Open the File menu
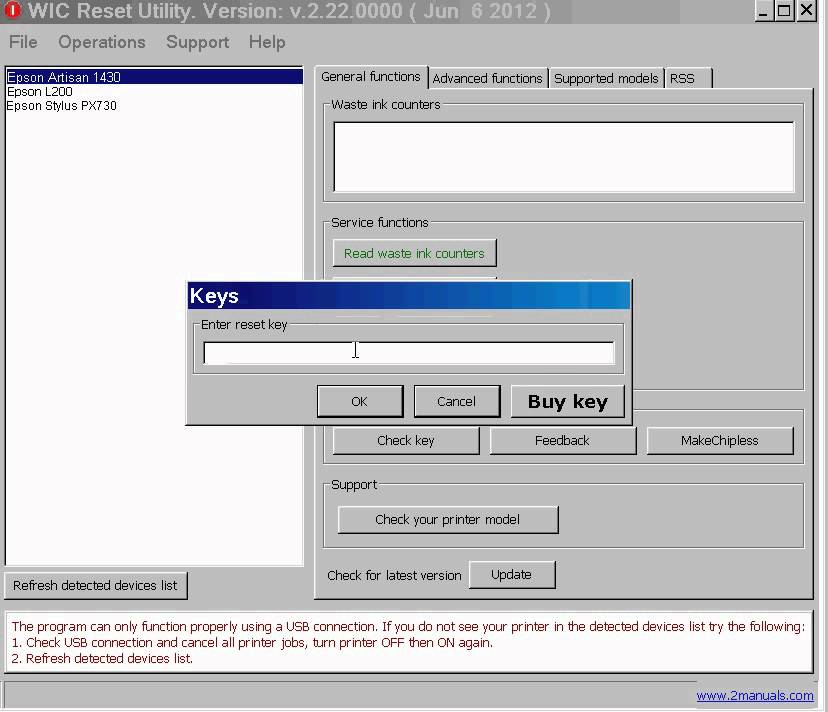The width and height of the screenshot is (828, 712). coord(23,42)
